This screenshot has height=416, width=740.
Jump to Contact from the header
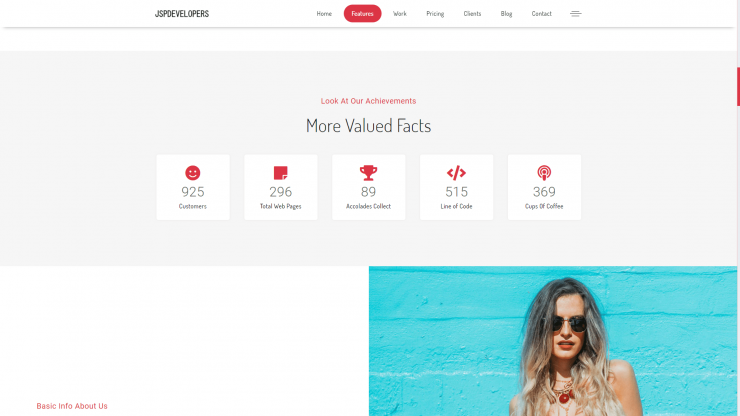tap(542, 14)
